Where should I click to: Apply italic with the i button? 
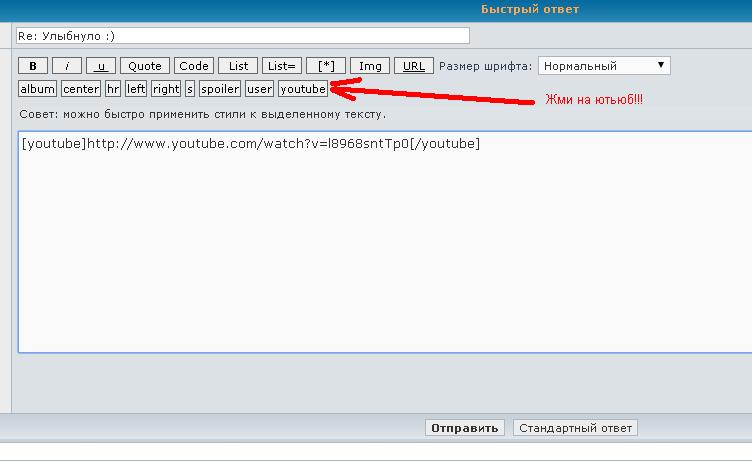click(67, 66)
